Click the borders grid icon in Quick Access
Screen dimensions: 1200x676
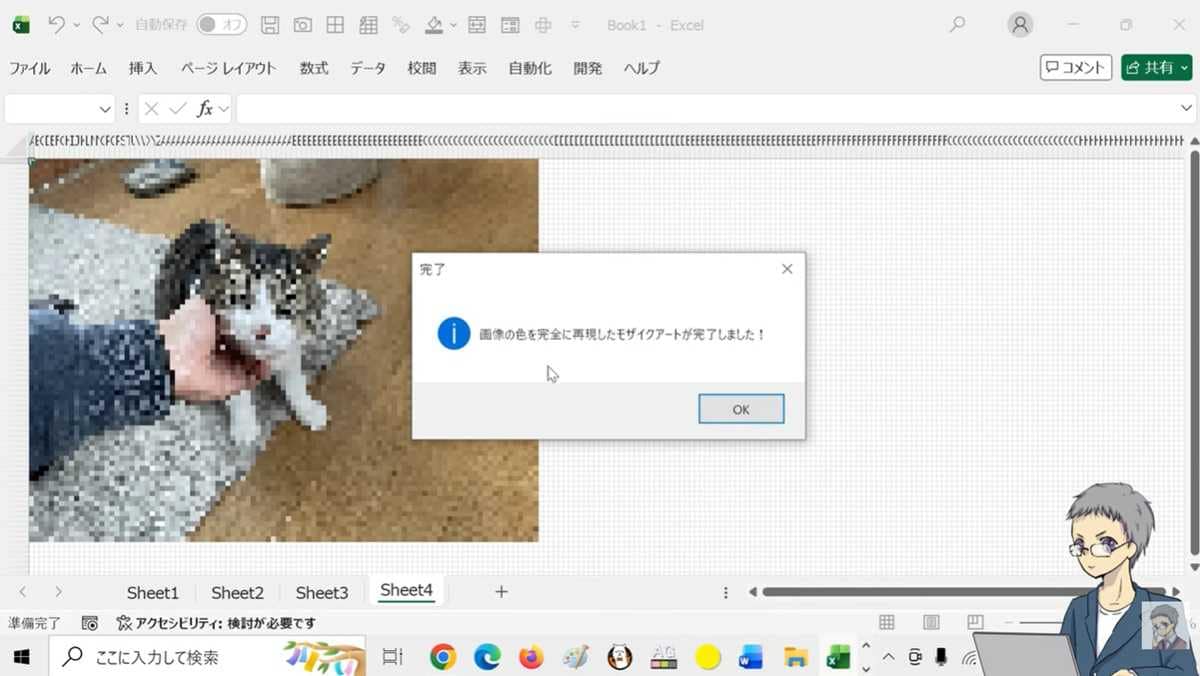pos(335,25)
